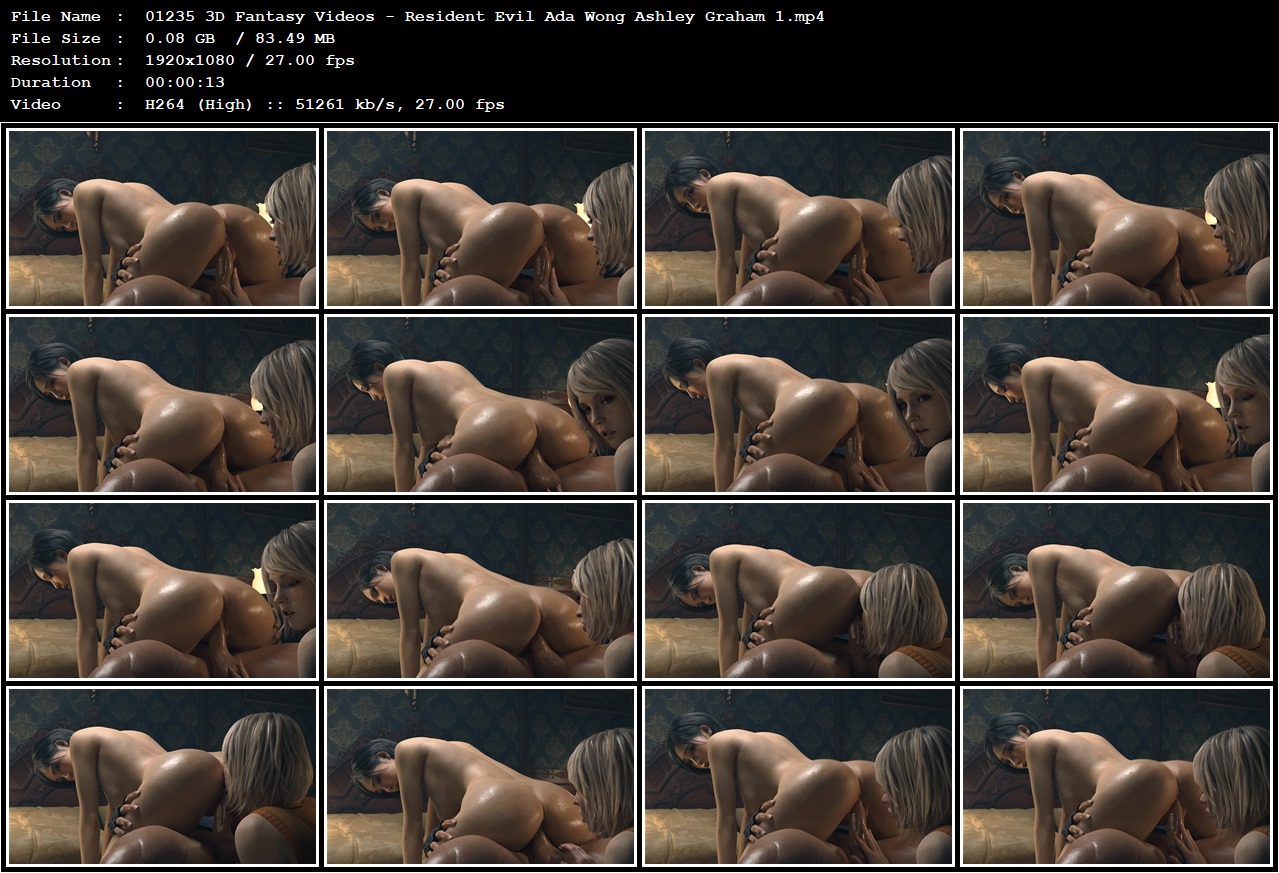Click the File Name label in header

(56, 16)
